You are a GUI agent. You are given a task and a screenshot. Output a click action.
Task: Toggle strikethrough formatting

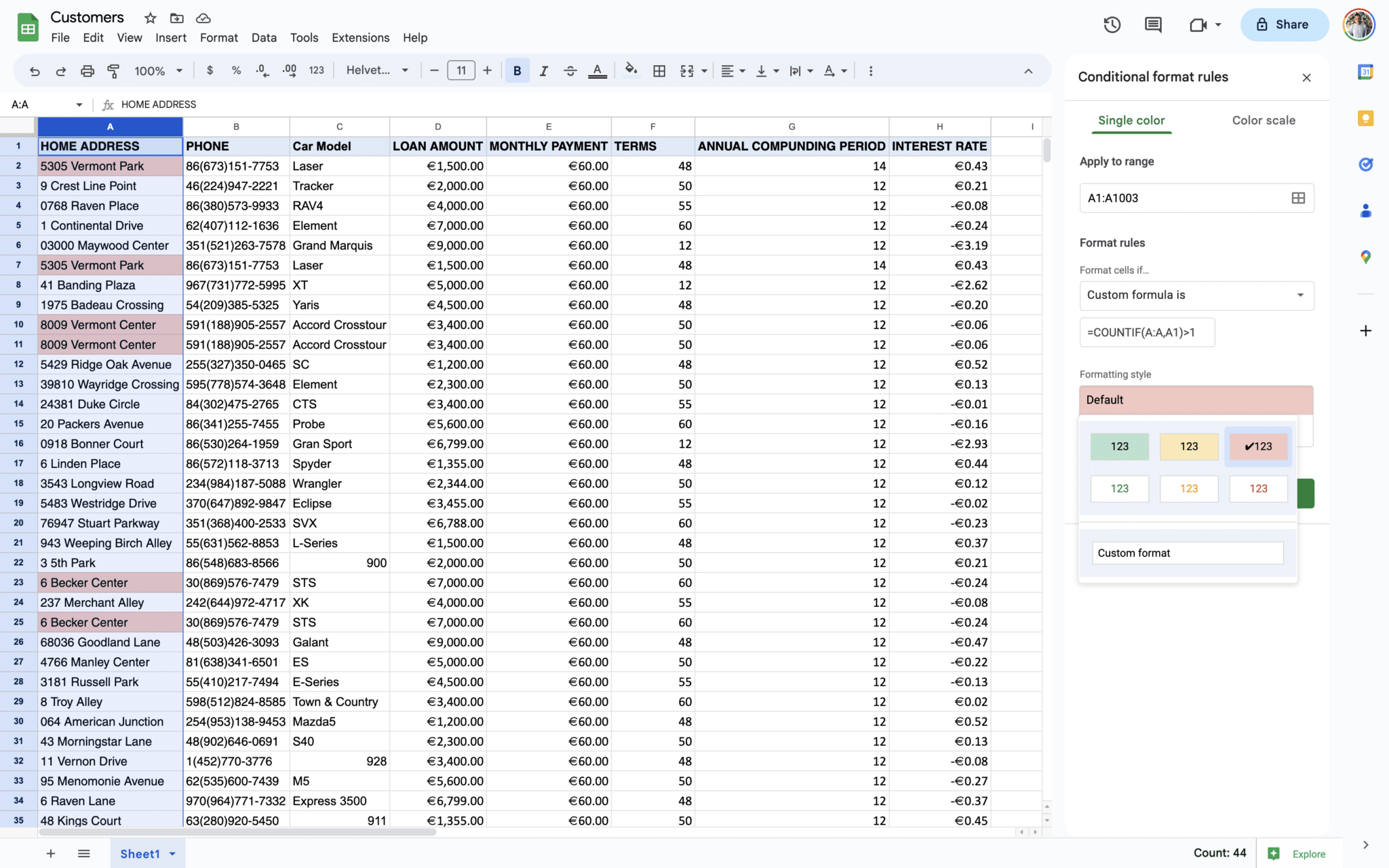tap(570, 71)
